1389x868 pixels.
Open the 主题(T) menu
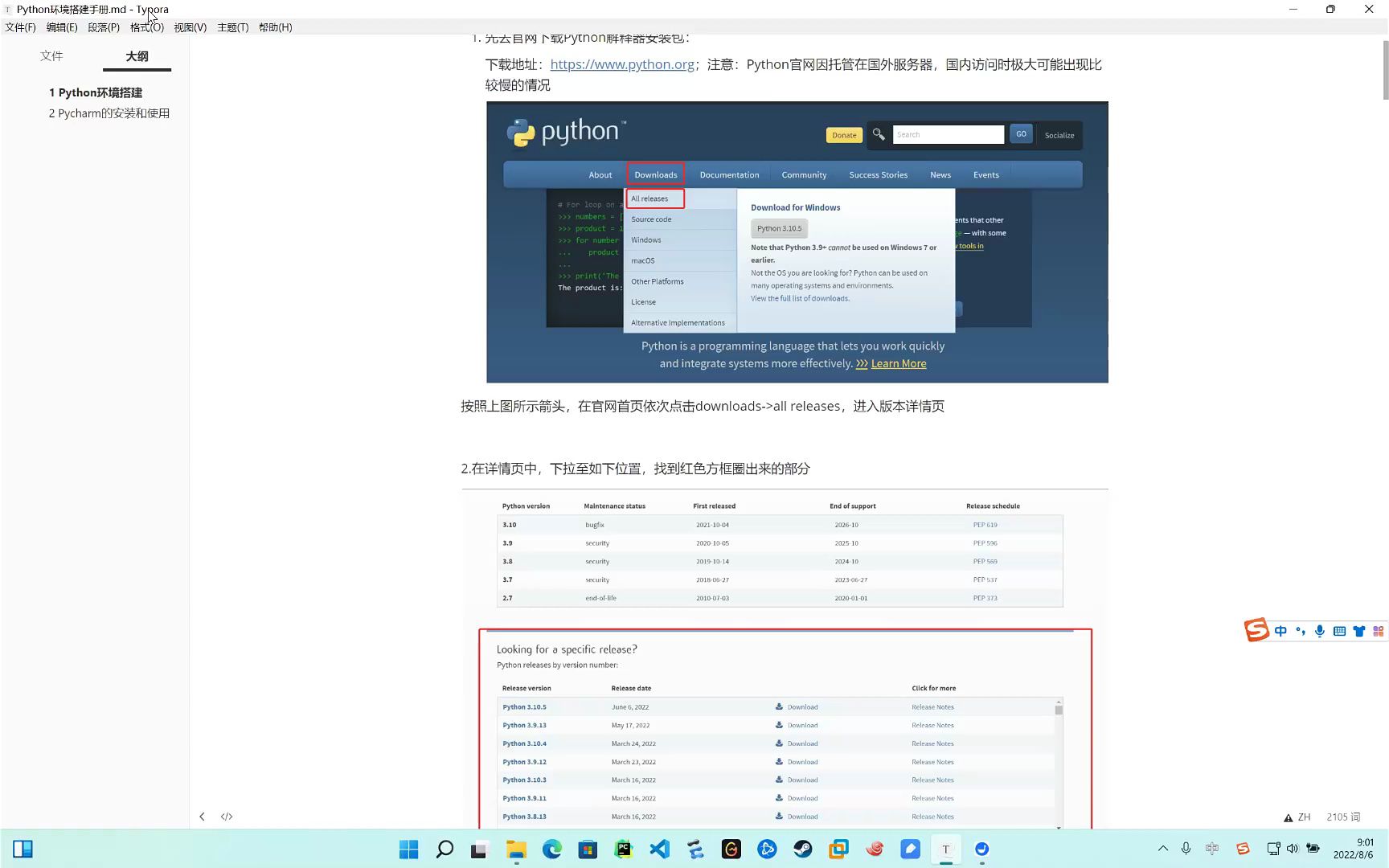233,27
